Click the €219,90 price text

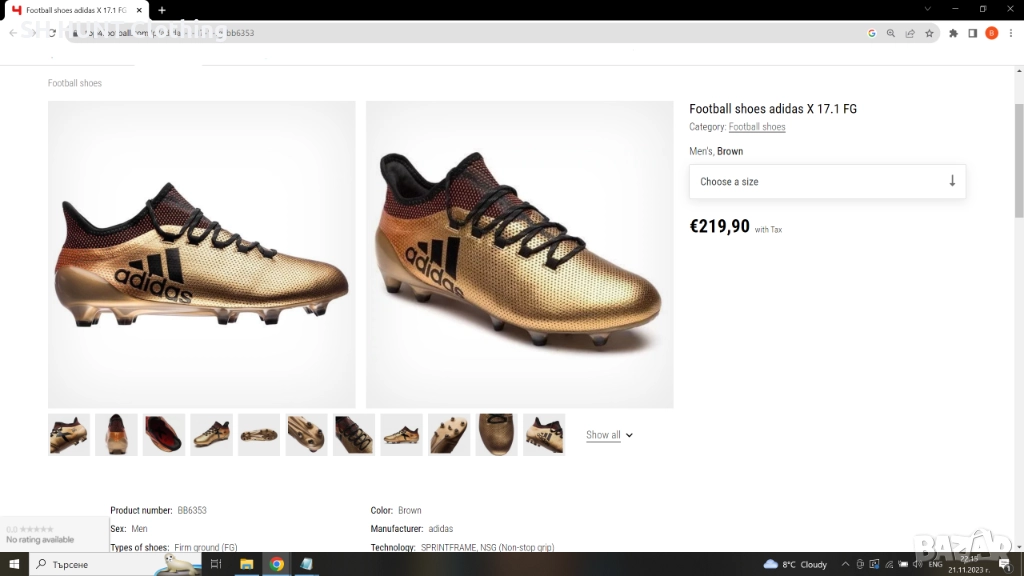tap(720, 226)
